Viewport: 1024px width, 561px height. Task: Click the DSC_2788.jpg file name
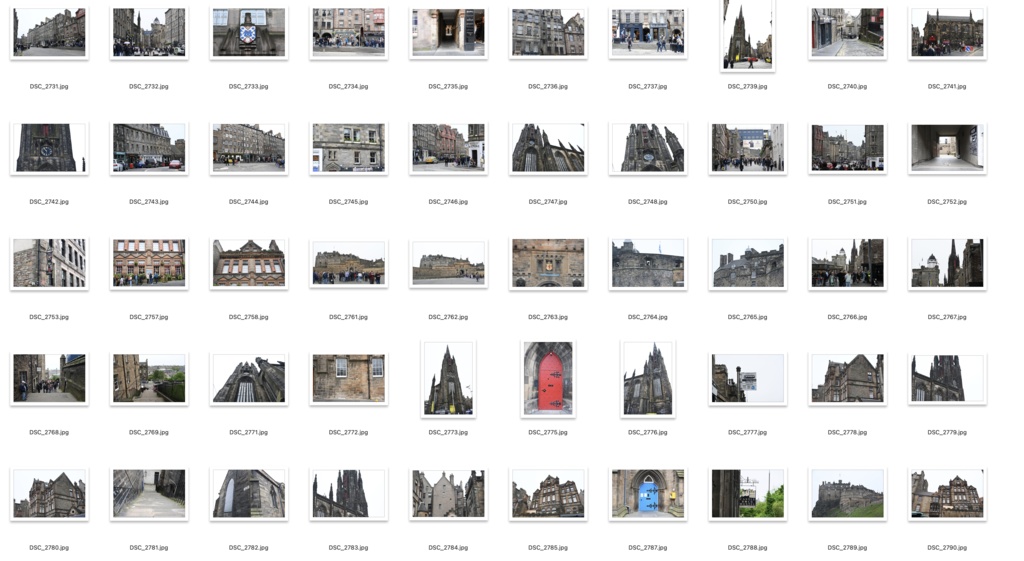click(748, 547)
